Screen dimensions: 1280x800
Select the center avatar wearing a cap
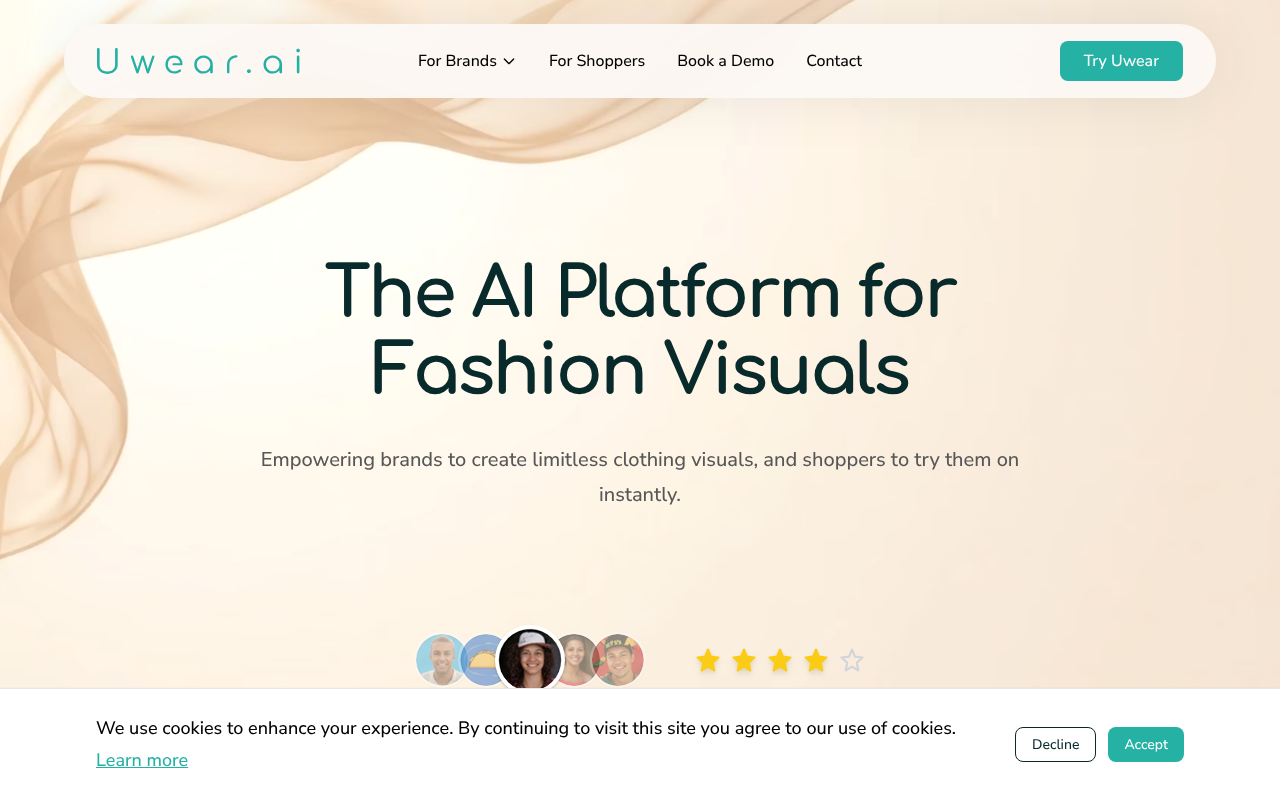tap(530, 660)
